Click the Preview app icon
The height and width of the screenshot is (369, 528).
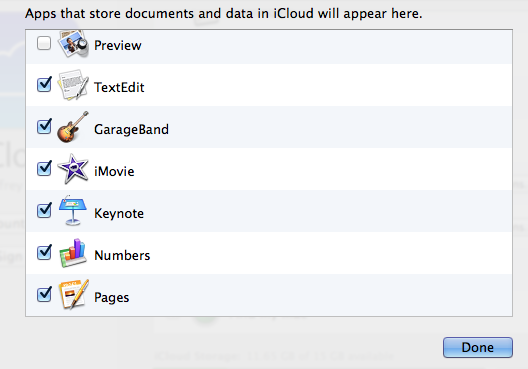(x=73, y=44)
